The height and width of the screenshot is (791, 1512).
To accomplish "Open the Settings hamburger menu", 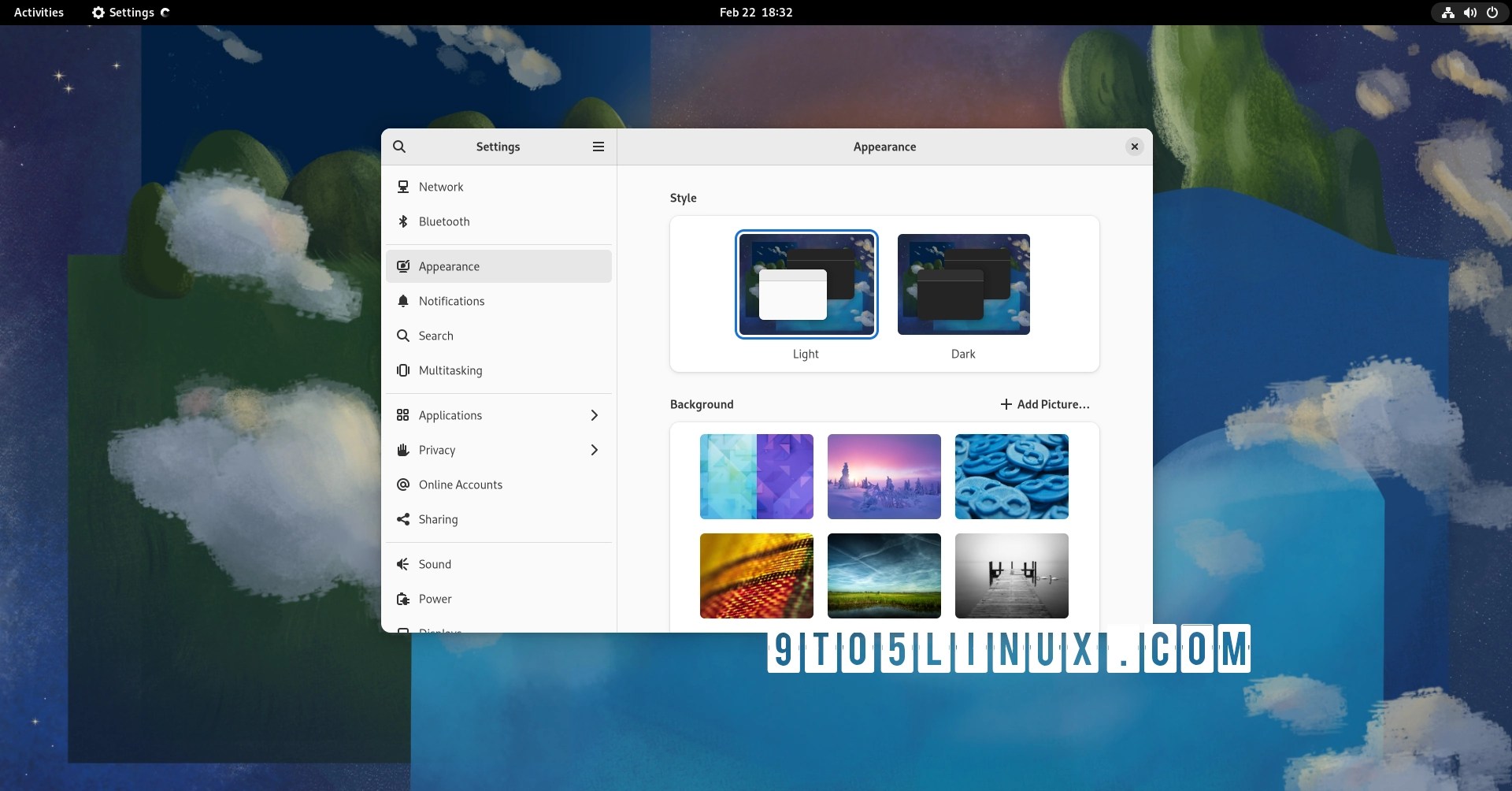I will point(598,147).
